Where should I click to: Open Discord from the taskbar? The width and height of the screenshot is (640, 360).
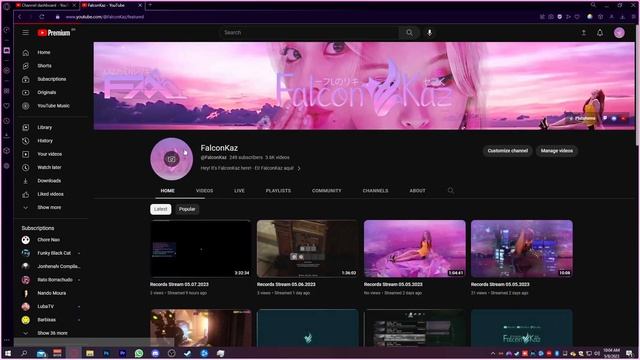[155, 353]
